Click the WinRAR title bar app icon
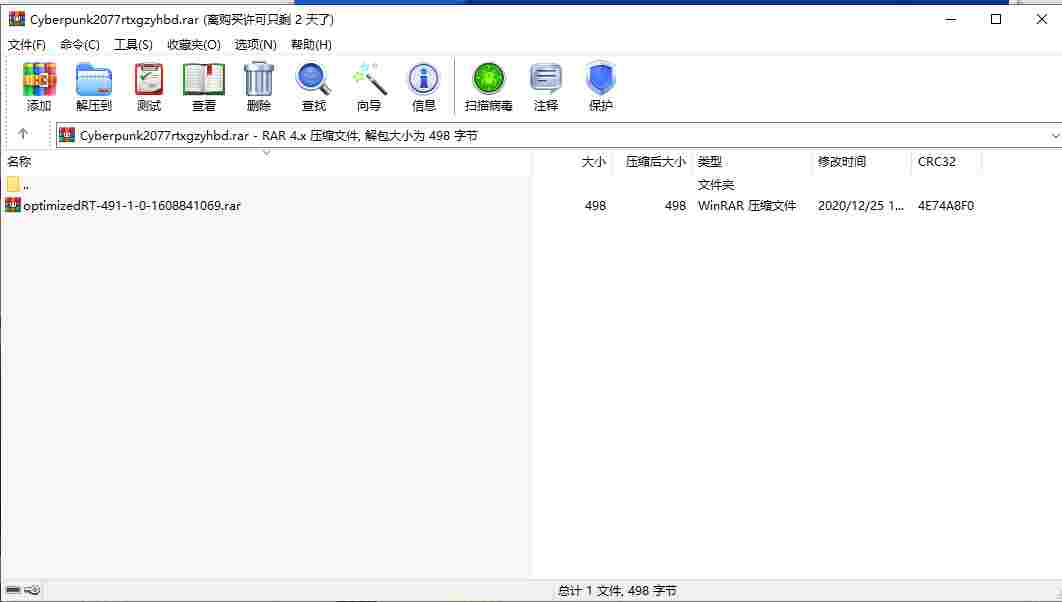1062x602 pixels. 17,19
